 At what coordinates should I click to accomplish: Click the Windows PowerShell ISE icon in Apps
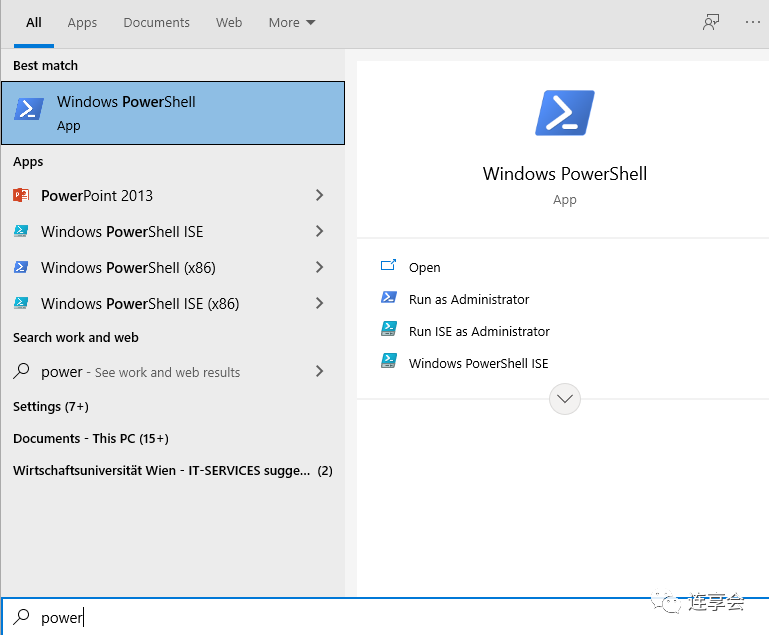click(x=21, y=231)
